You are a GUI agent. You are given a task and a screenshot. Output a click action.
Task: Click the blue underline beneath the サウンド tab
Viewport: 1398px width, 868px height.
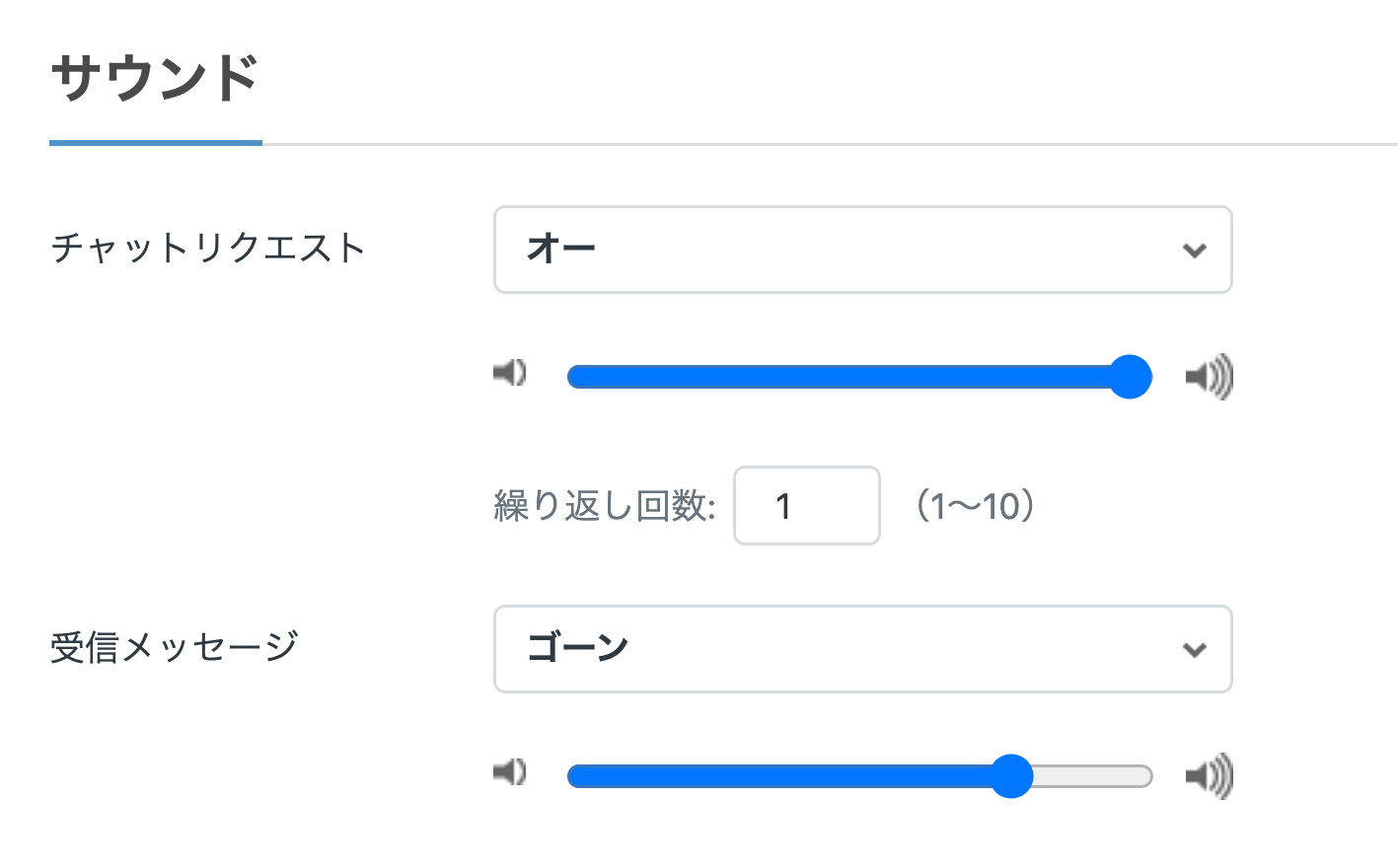coord(155,143)
